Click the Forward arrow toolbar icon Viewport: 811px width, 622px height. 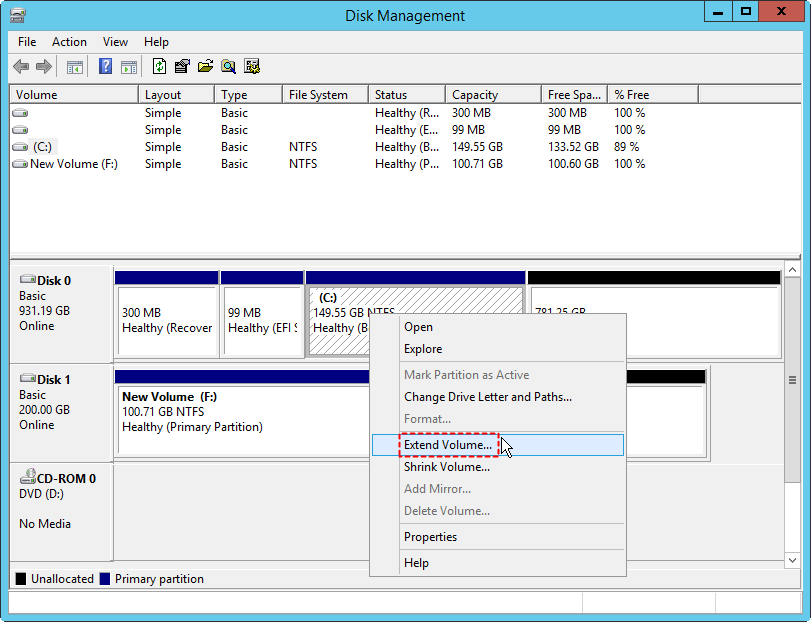(44, 67)
